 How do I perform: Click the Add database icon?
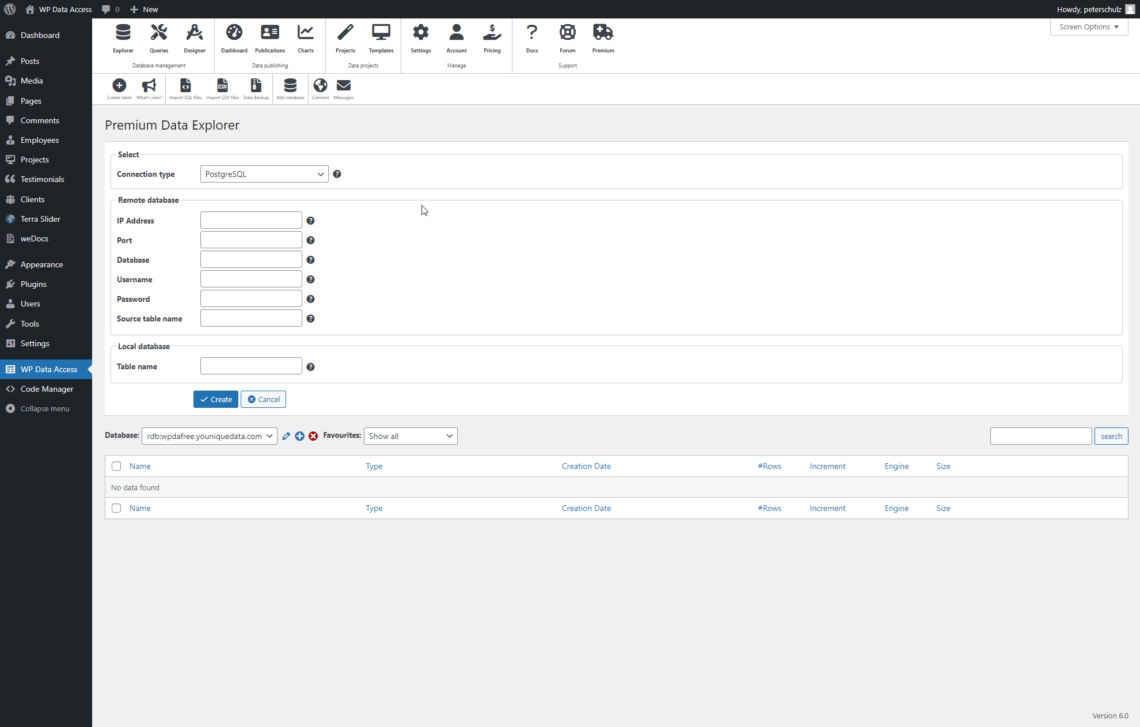(290, 88)
